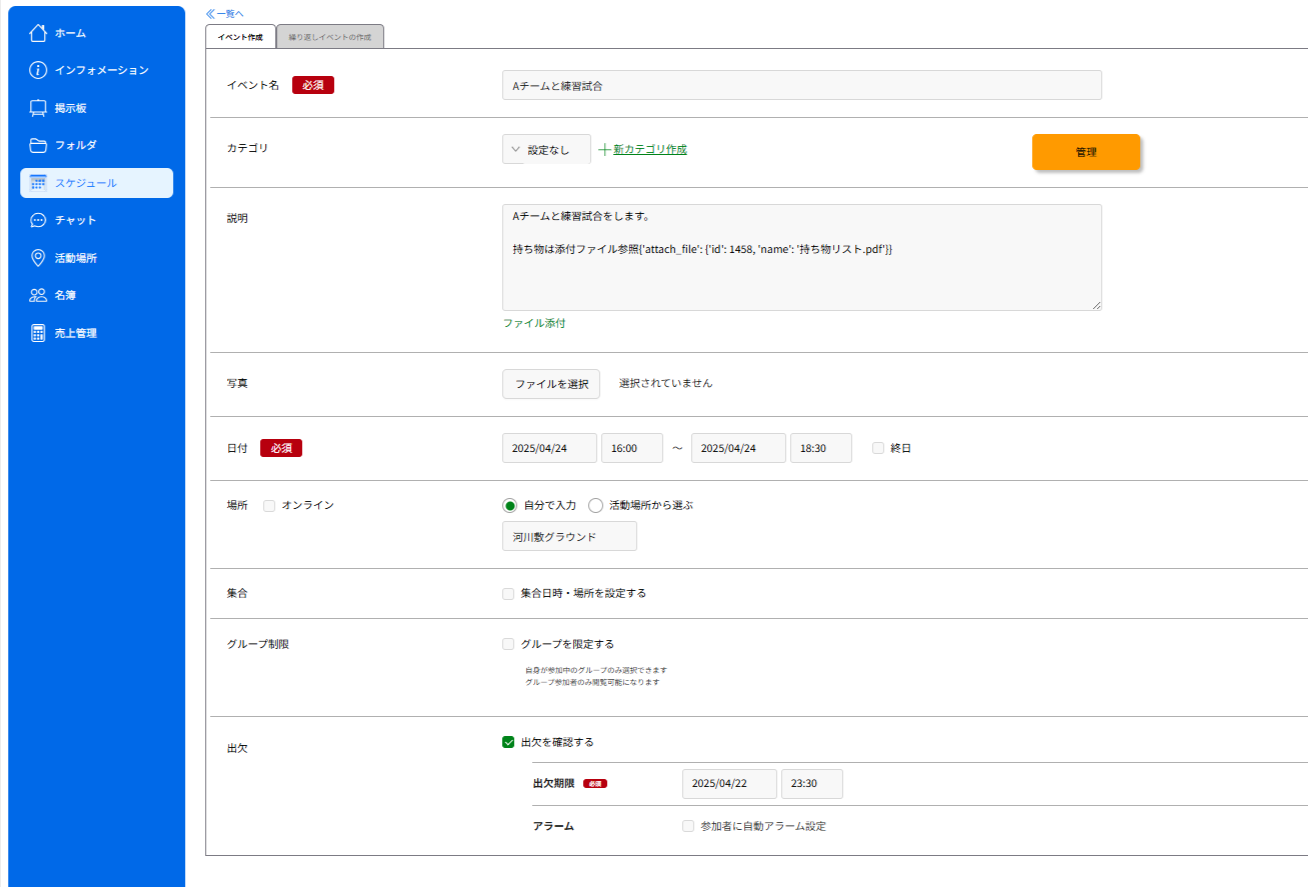Open the フォルダ sidebar item

tap(96, 145)
